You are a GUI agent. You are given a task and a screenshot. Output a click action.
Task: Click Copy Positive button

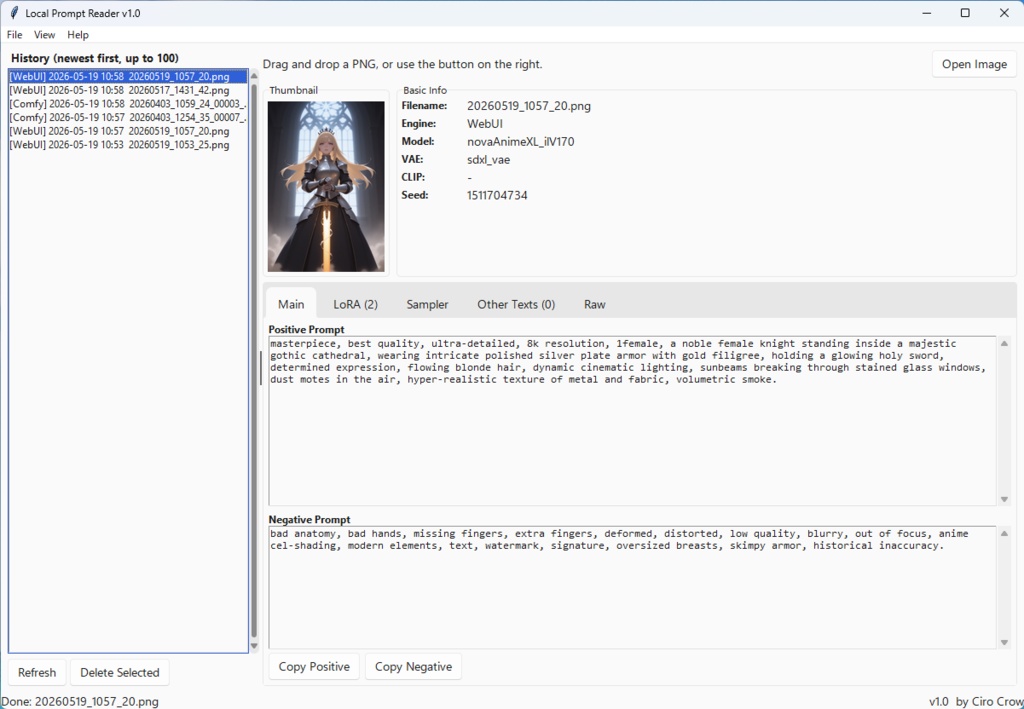pyautogui.click(x=314, y=667)
